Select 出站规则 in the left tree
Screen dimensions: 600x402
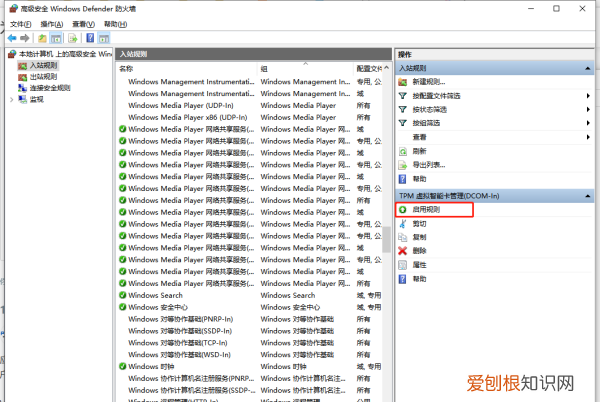click(x=44, y=76)
